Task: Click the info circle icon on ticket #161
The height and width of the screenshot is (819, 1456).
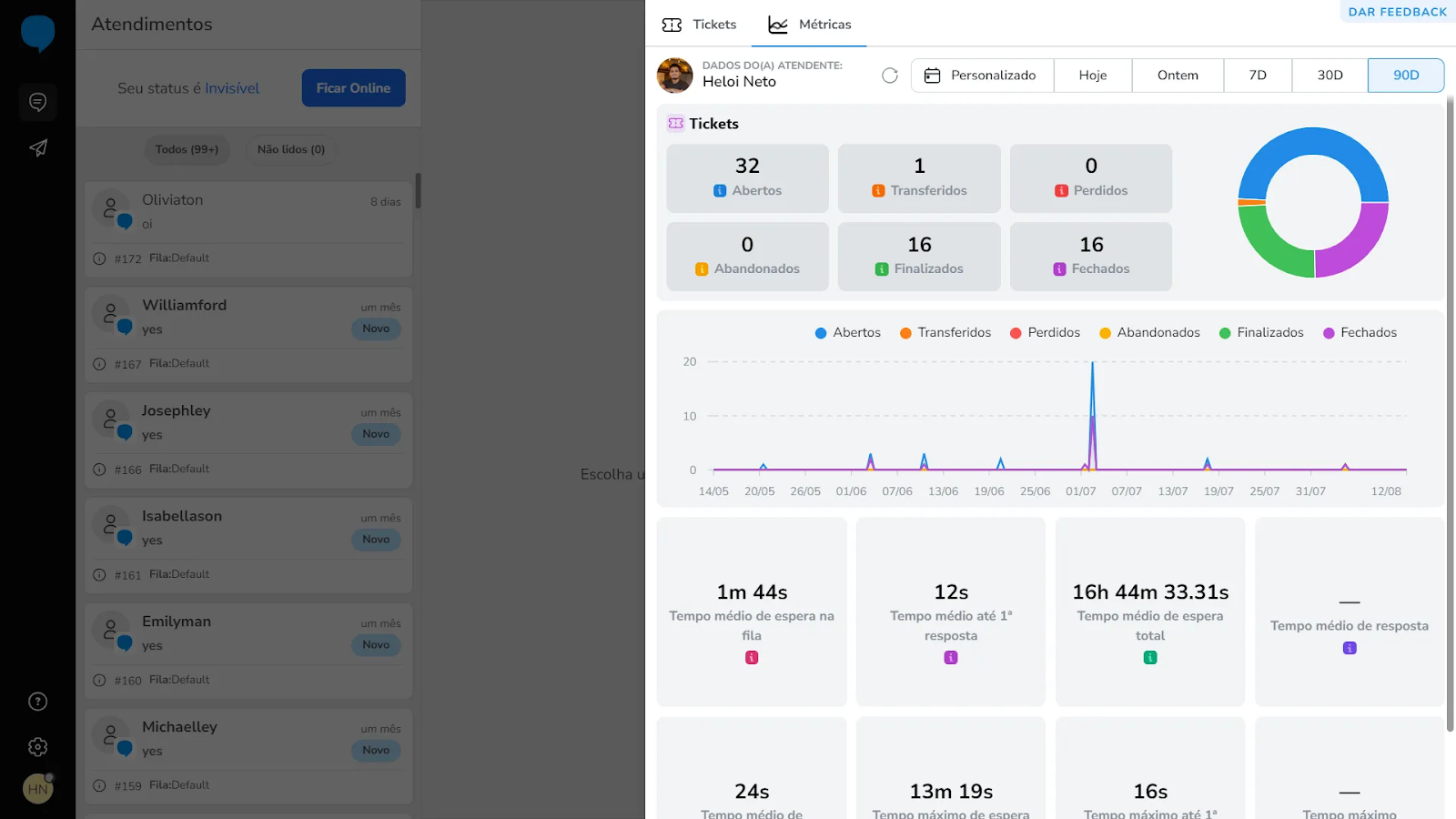Action: click(x=99, y=575)
